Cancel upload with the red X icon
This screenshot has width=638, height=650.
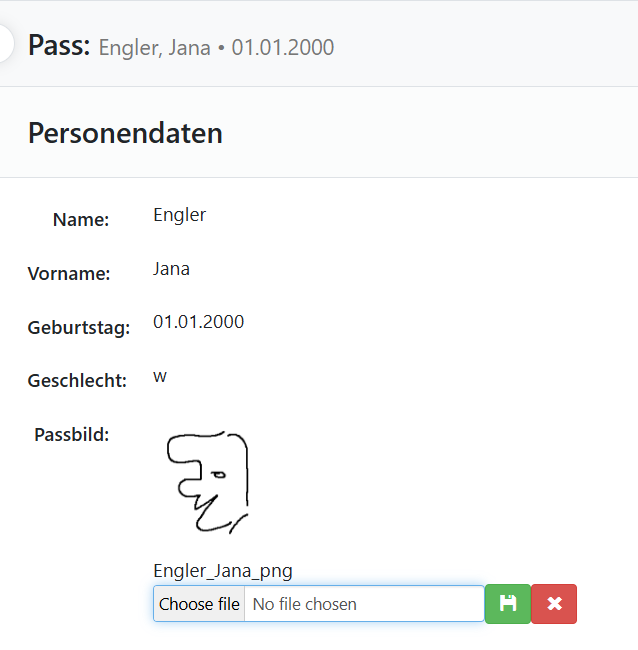[x=554, y=604]
